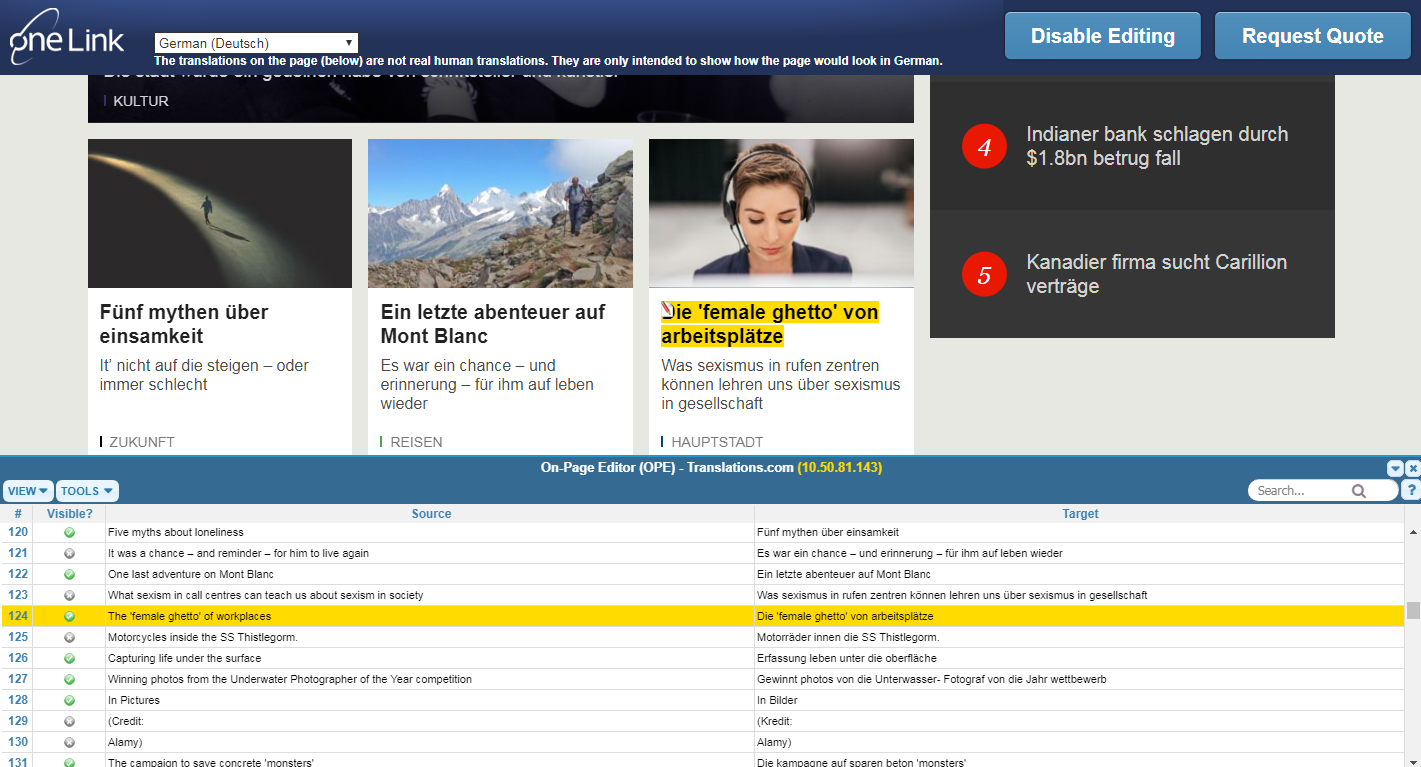This screenshot has width=1421, height=767.
Task: Close the On-Page Editor panel
Action: 1413,468
